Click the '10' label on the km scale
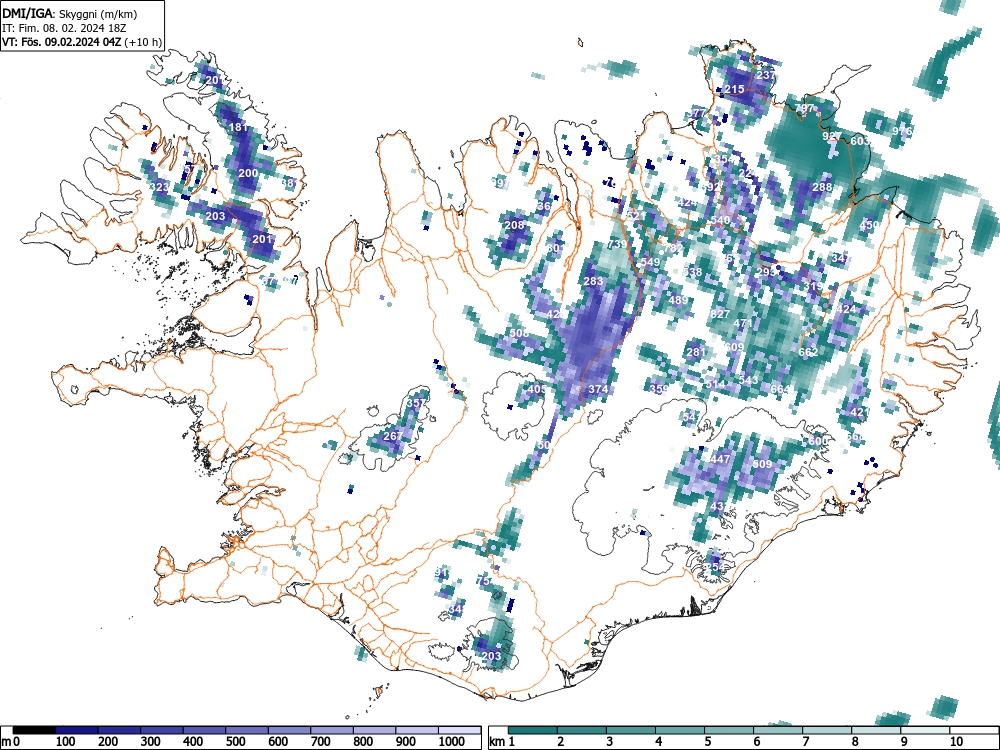This screenshot has width=1000, height=750. pos(955,741)
